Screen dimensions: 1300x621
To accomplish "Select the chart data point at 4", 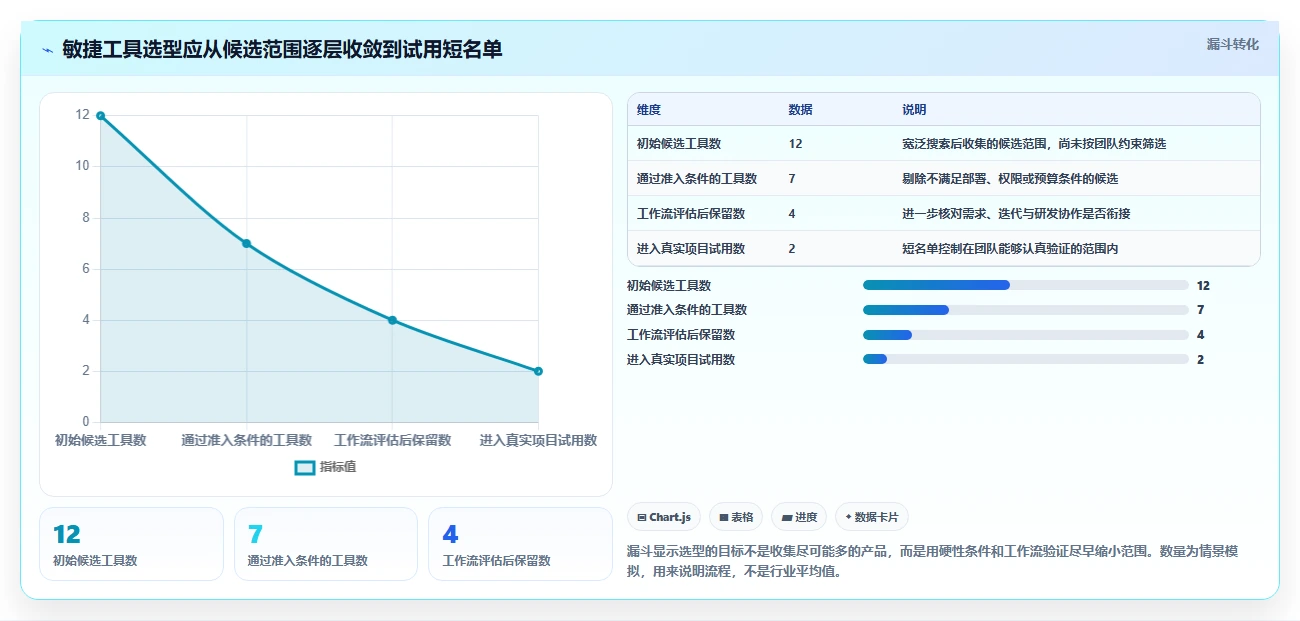I will (392, 320).
